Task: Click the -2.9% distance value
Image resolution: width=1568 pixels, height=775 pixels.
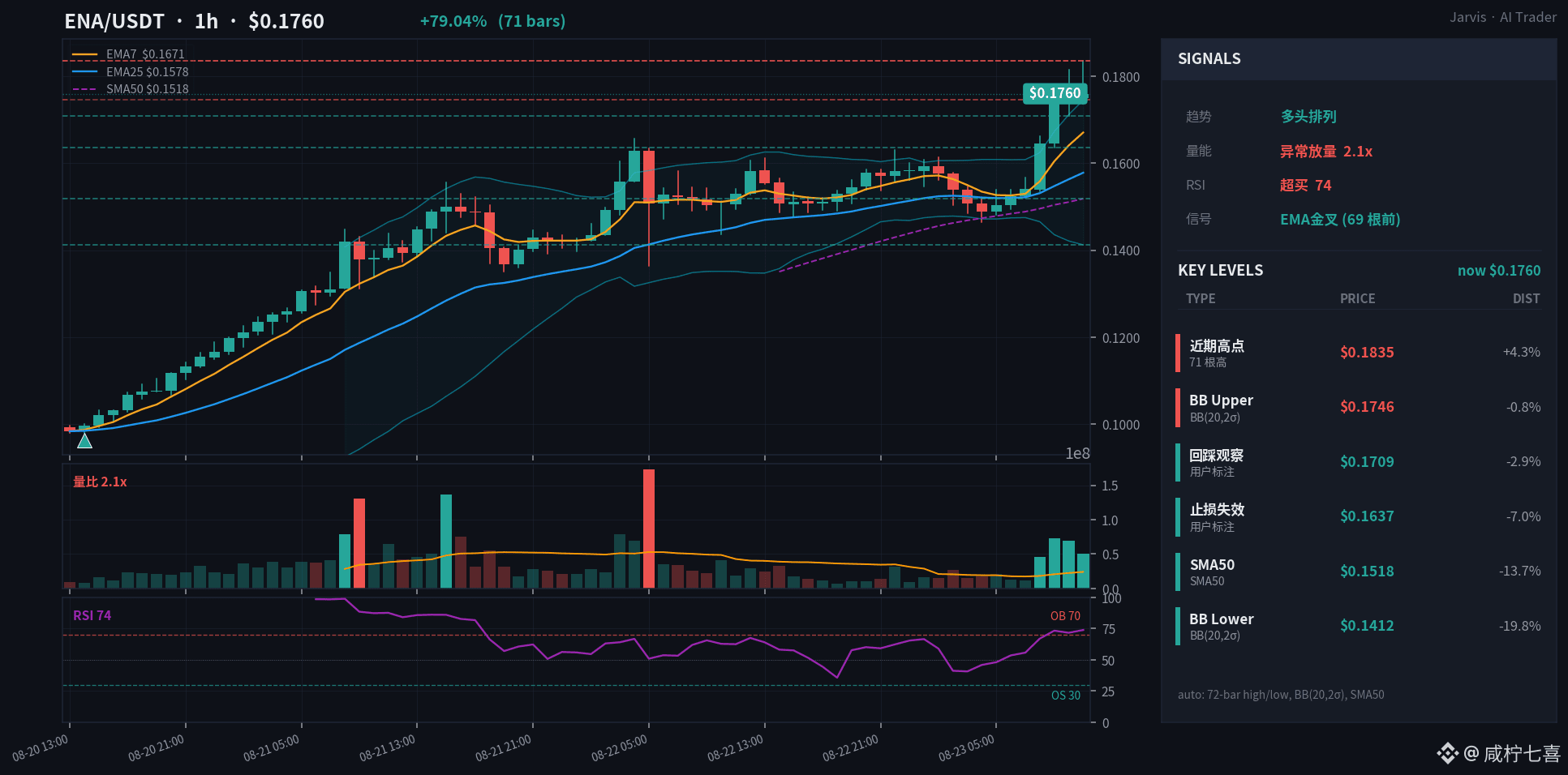Action: tap(1523, 462)
